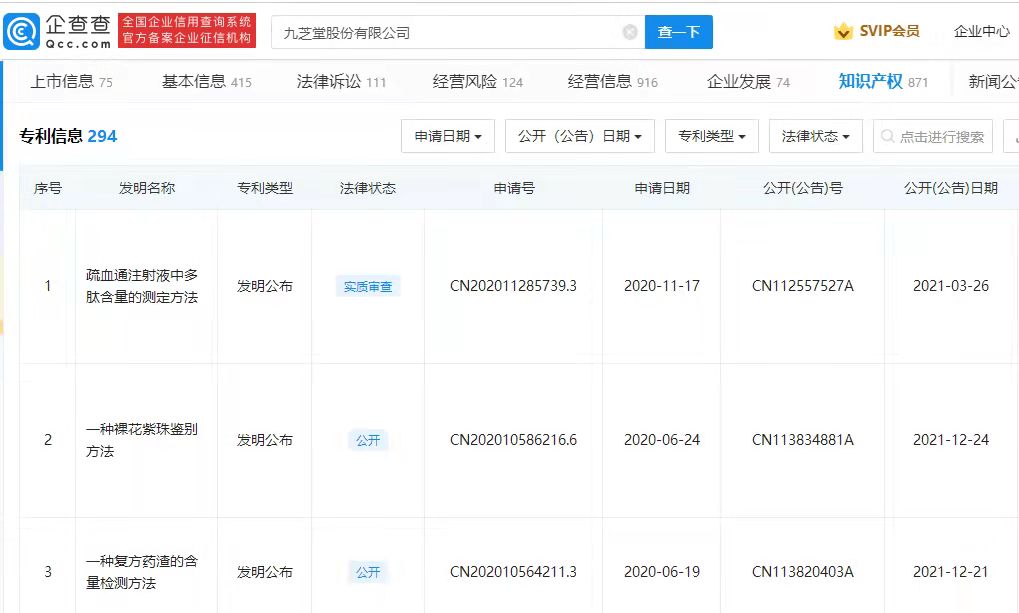This screenshot has height=613, width=1019.
Task: Switch to the 经营信息 tab
Action: coord(613,81)
